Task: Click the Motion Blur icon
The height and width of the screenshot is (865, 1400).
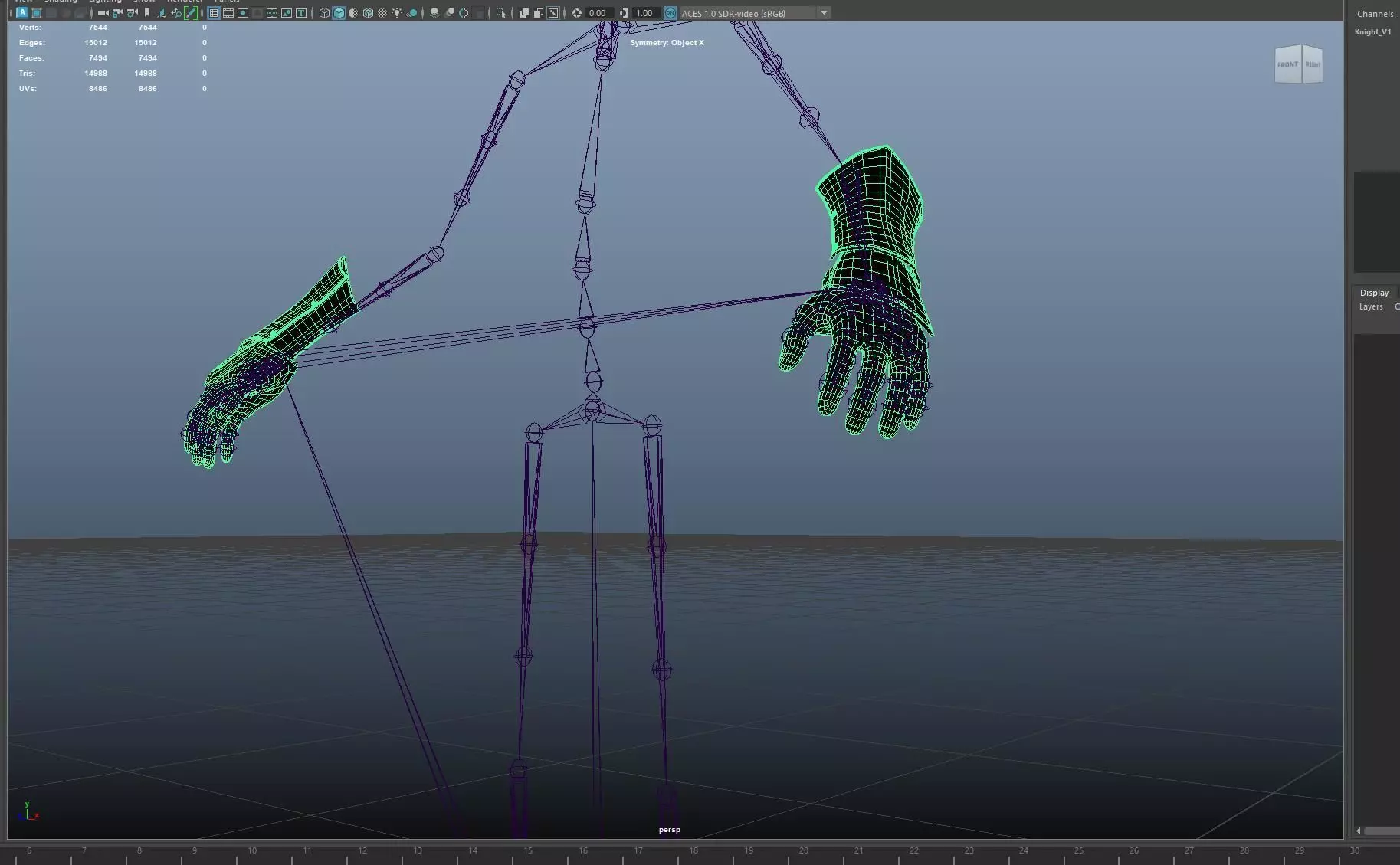Action: click(x=449, y=13)
